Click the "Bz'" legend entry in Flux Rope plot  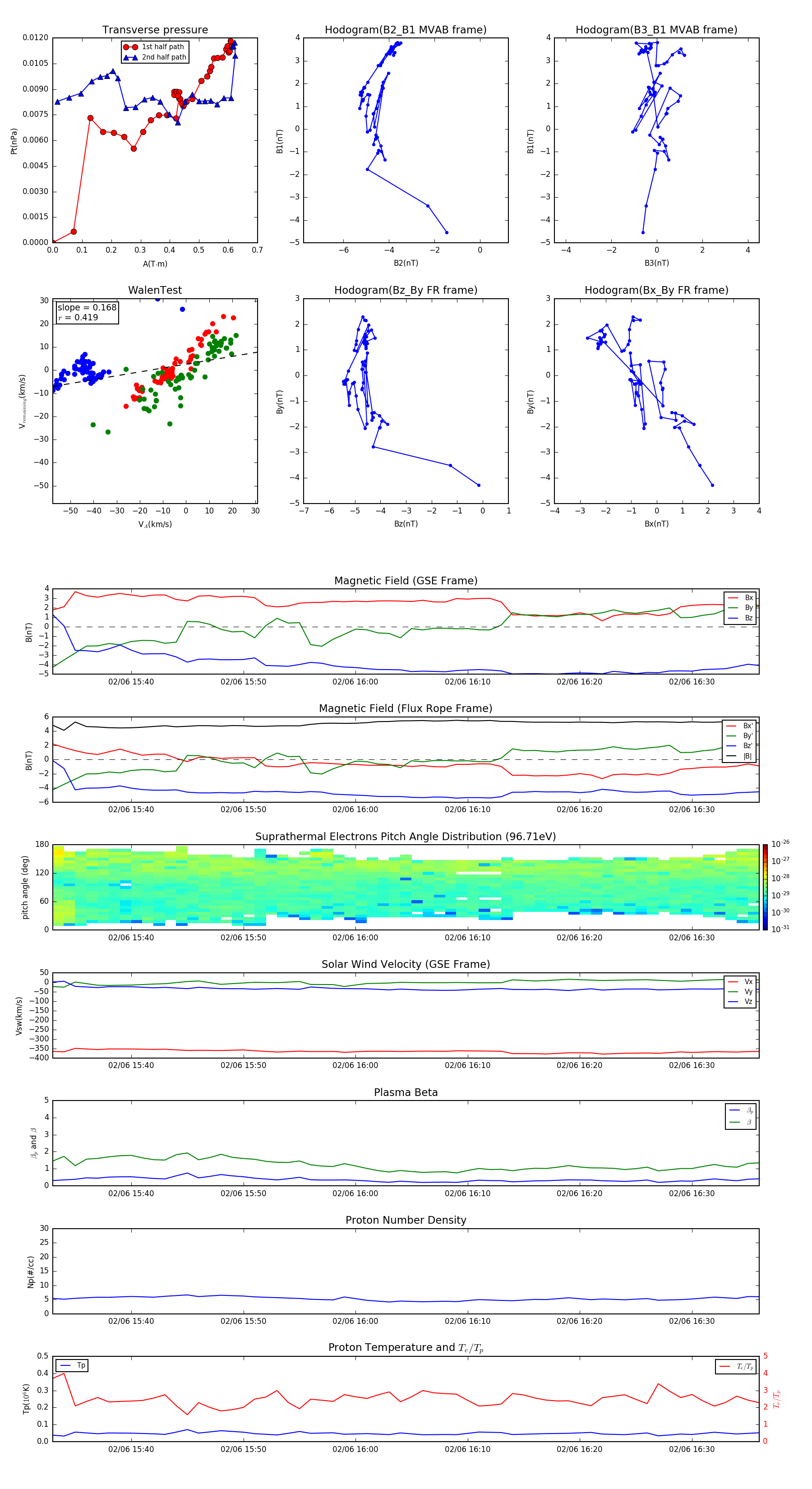740,746
